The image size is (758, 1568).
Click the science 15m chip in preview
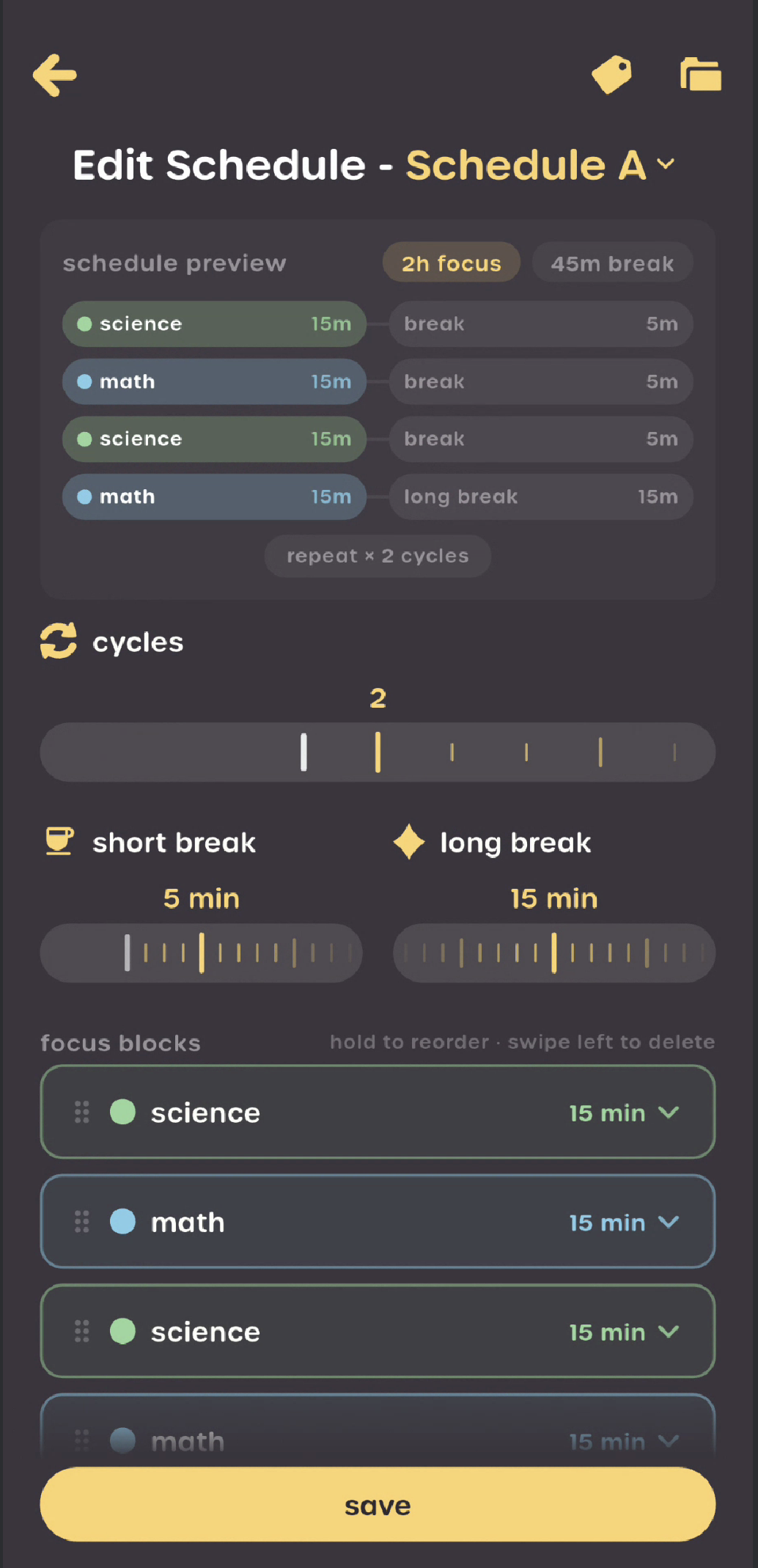click(213, 323)
